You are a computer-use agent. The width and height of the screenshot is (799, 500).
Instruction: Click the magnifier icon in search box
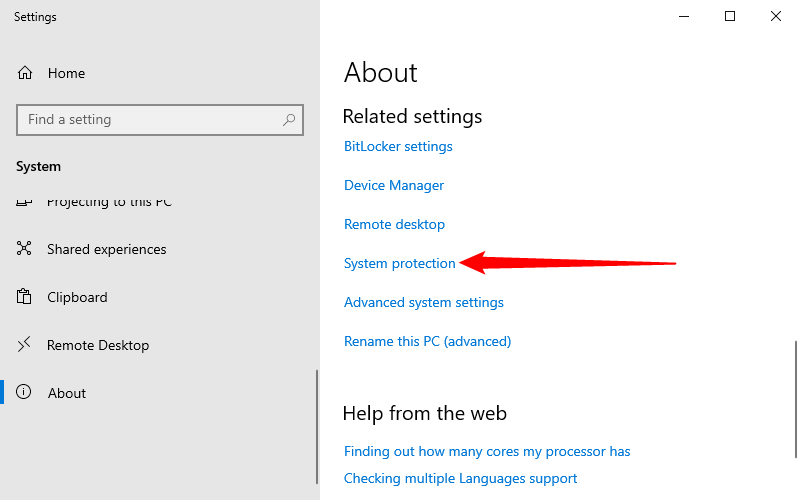tap(289, 120)
